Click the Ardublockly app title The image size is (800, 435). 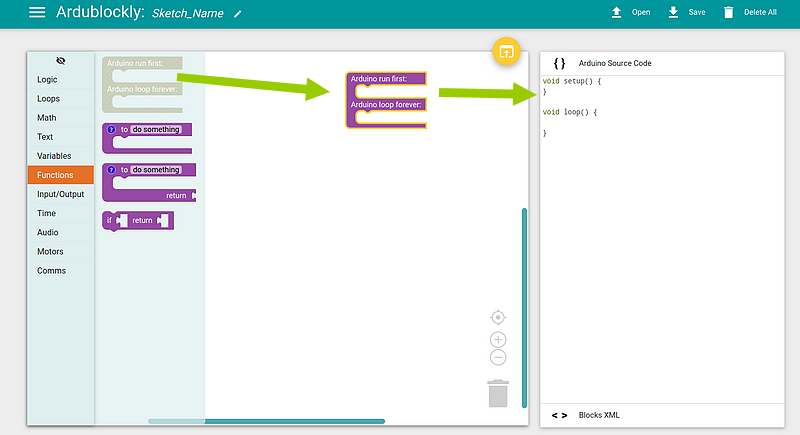click(101, 12)
